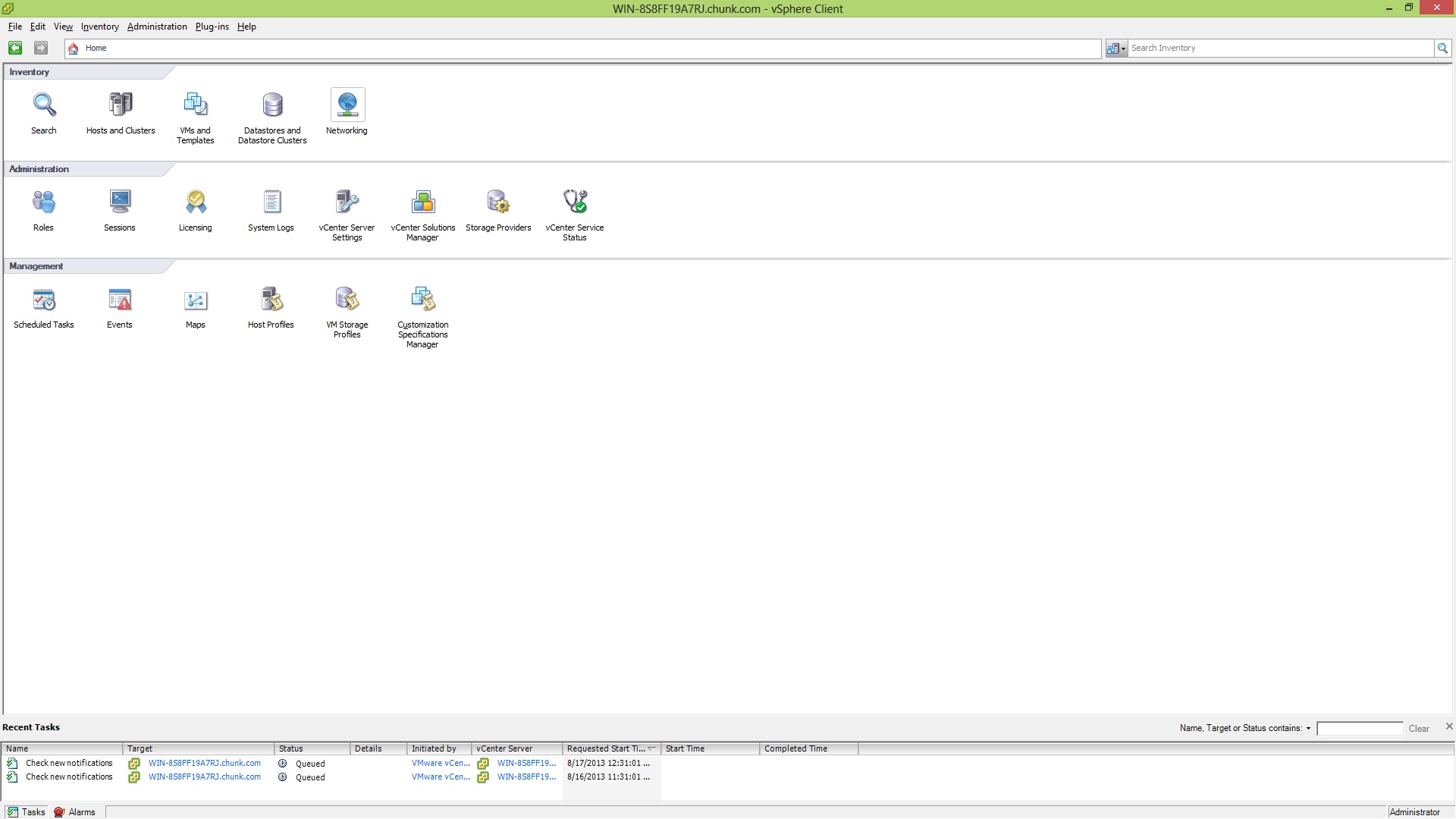The image size is (1456, 819).
Task: Sort by Requested Start Time column
Action: pyautogui.click(x=607, y=748)
